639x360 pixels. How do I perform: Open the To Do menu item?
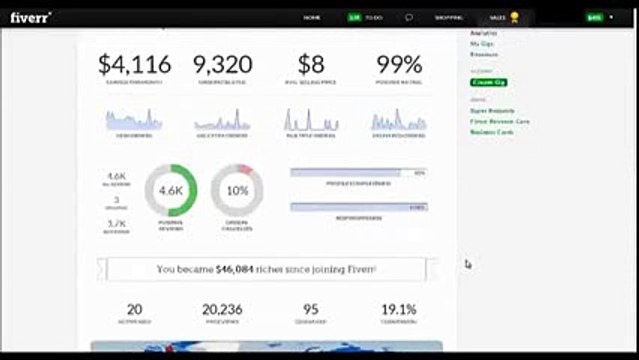pos(374,18)
